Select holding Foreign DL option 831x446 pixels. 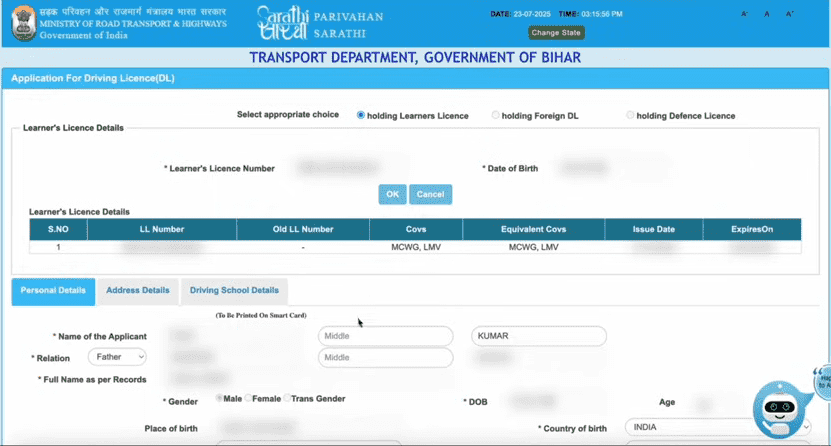pyautogui.click(x=496, y=115)
